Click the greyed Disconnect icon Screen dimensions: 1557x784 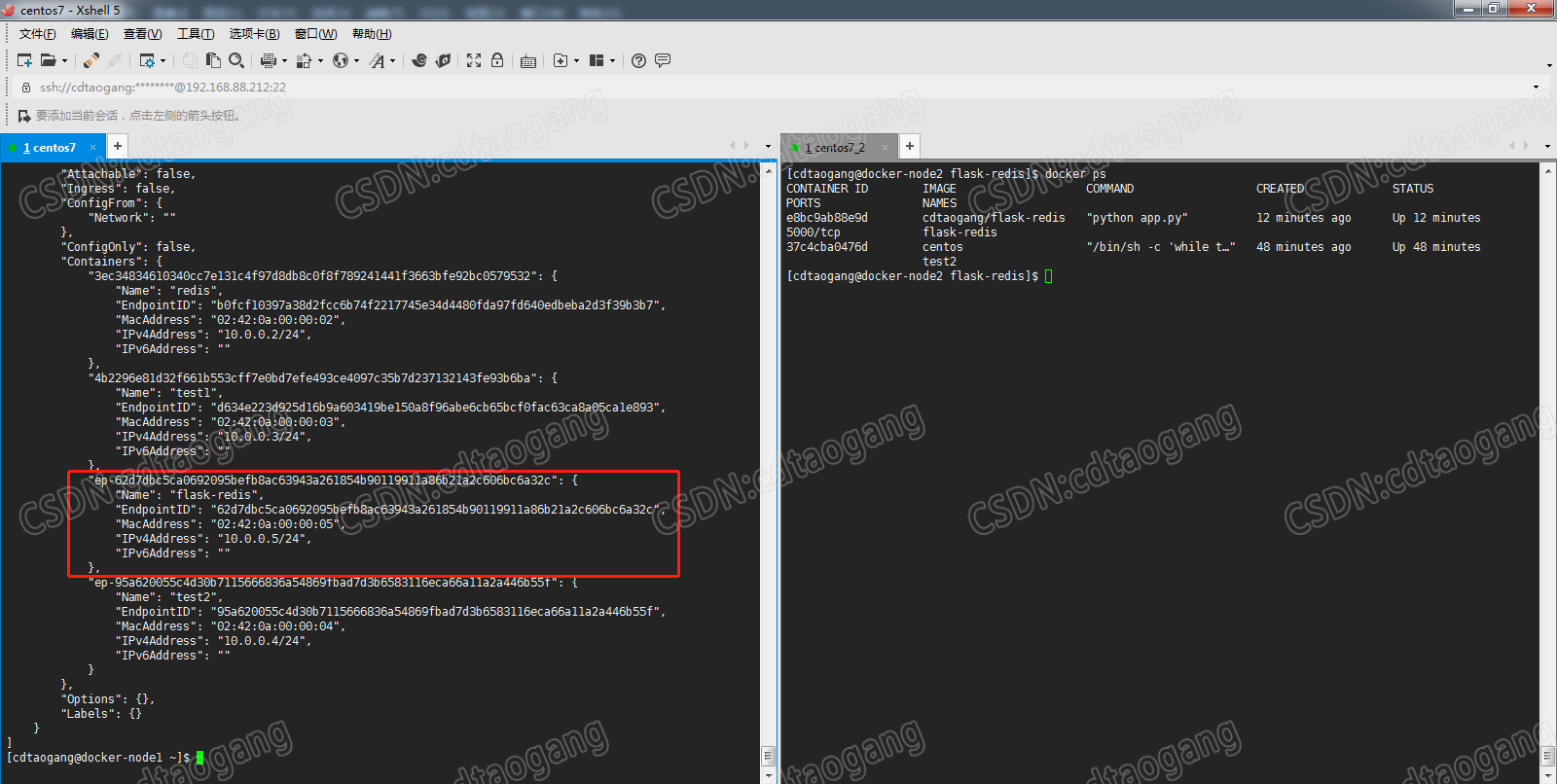[115, 60]
